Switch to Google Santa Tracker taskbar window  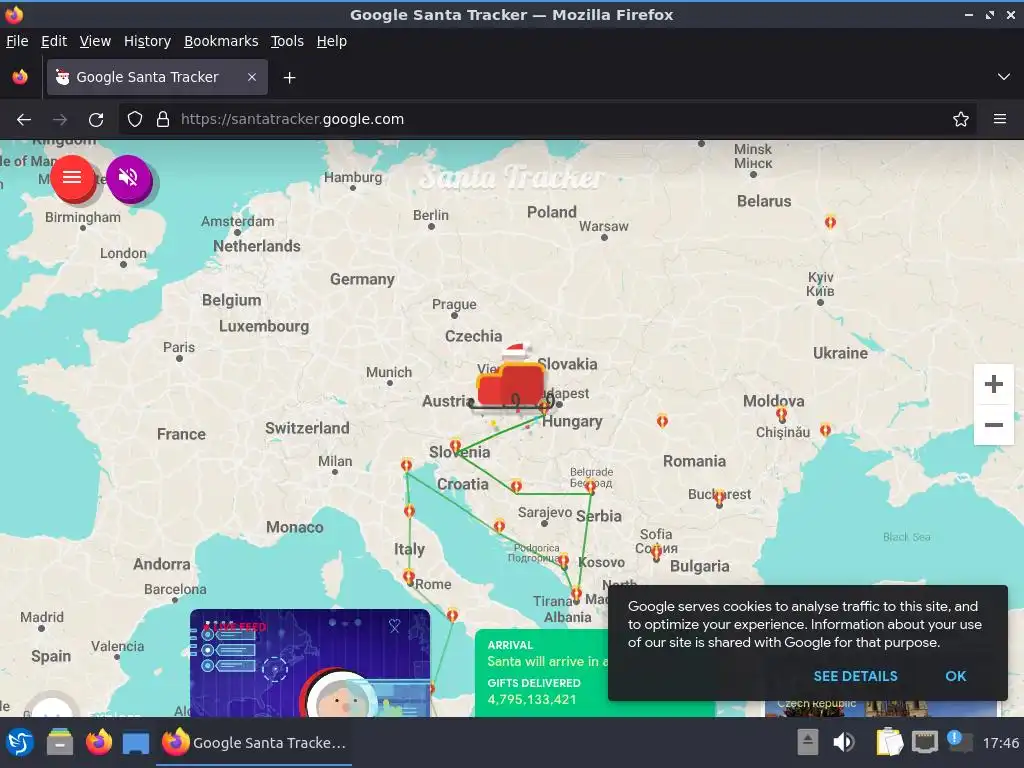[x=254, y=743]
